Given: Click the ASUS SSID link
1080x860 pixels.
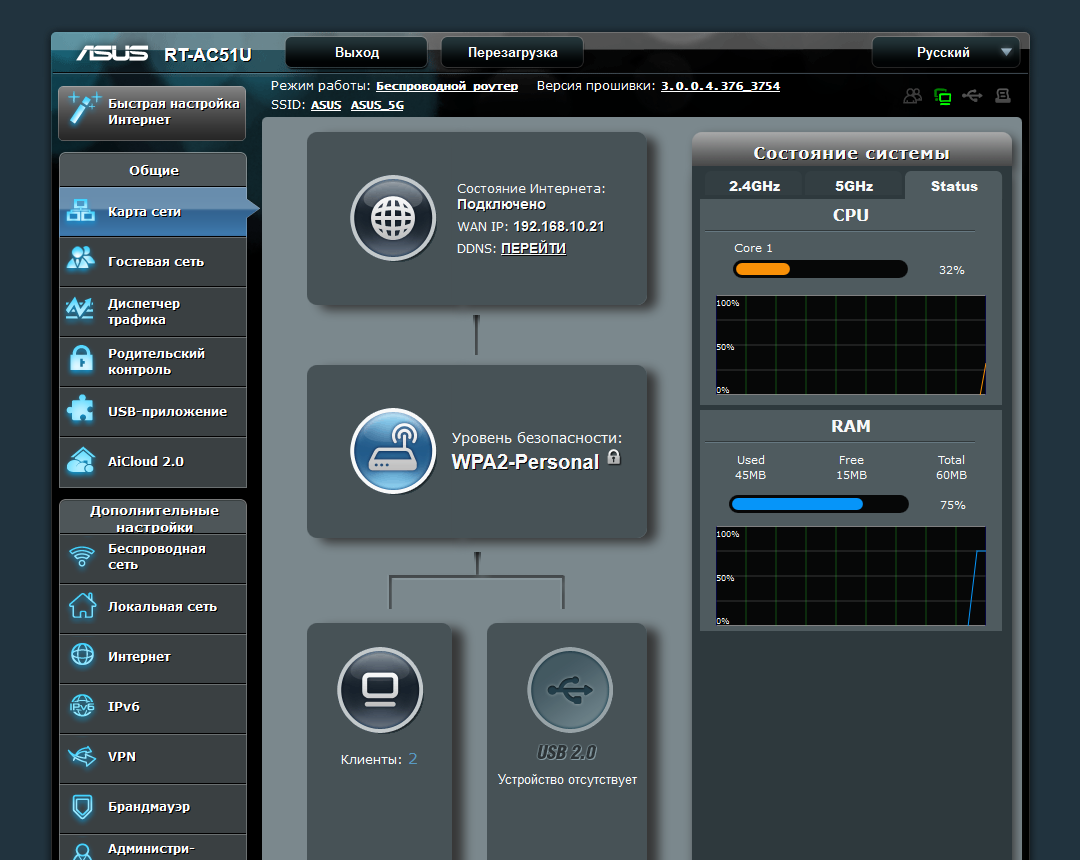Looking at the screenshot, I should point(326,105).
